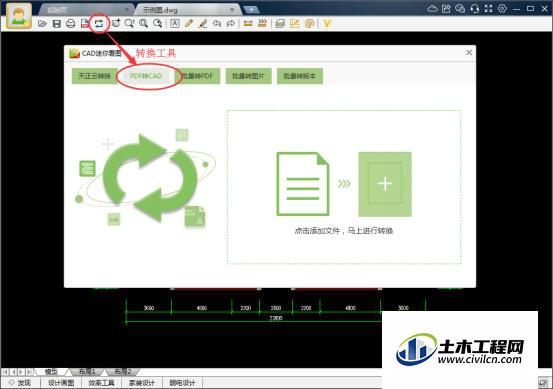Undo last action with left arrow

217,23
